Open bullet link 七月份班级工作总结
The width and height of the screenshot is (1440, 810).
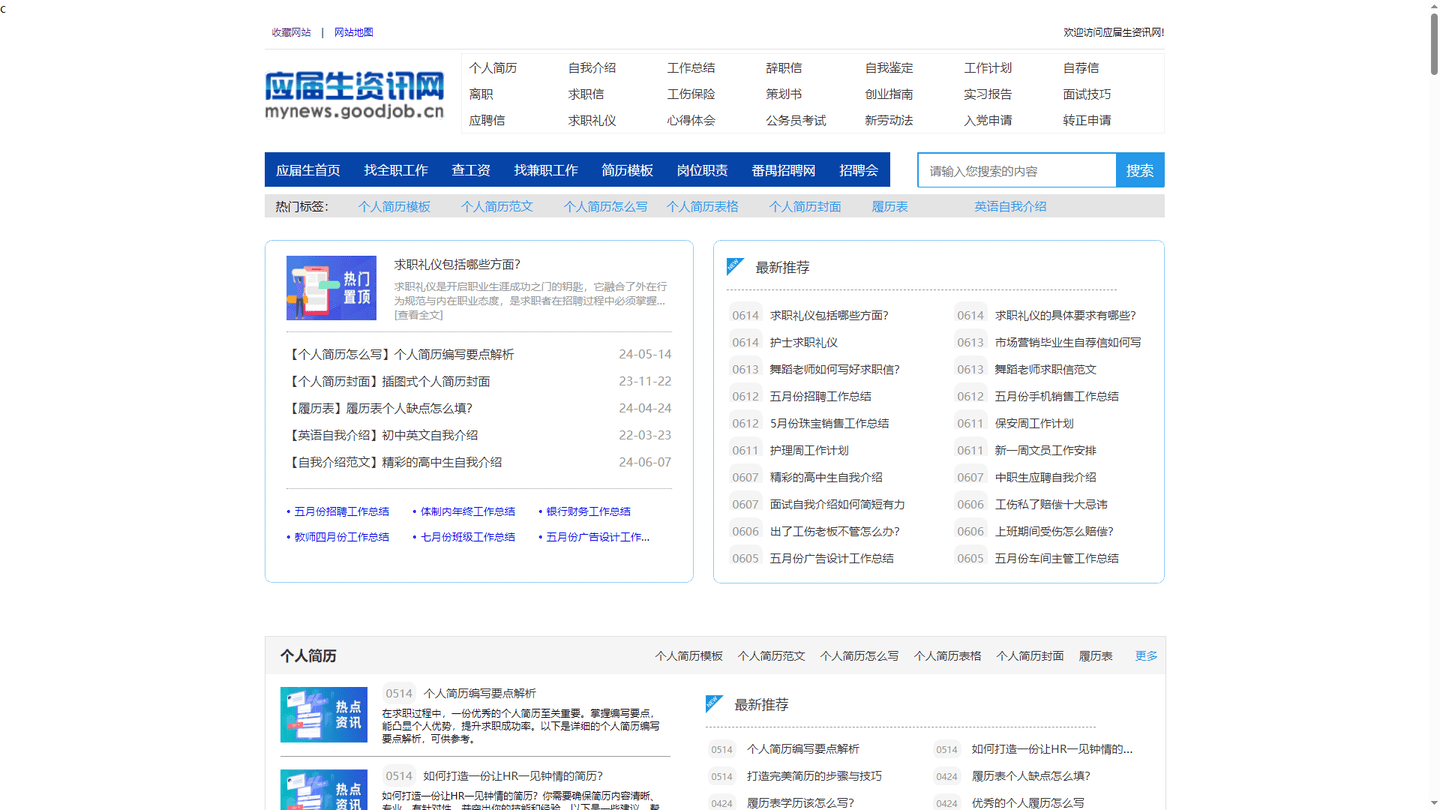tap(467, 537)
